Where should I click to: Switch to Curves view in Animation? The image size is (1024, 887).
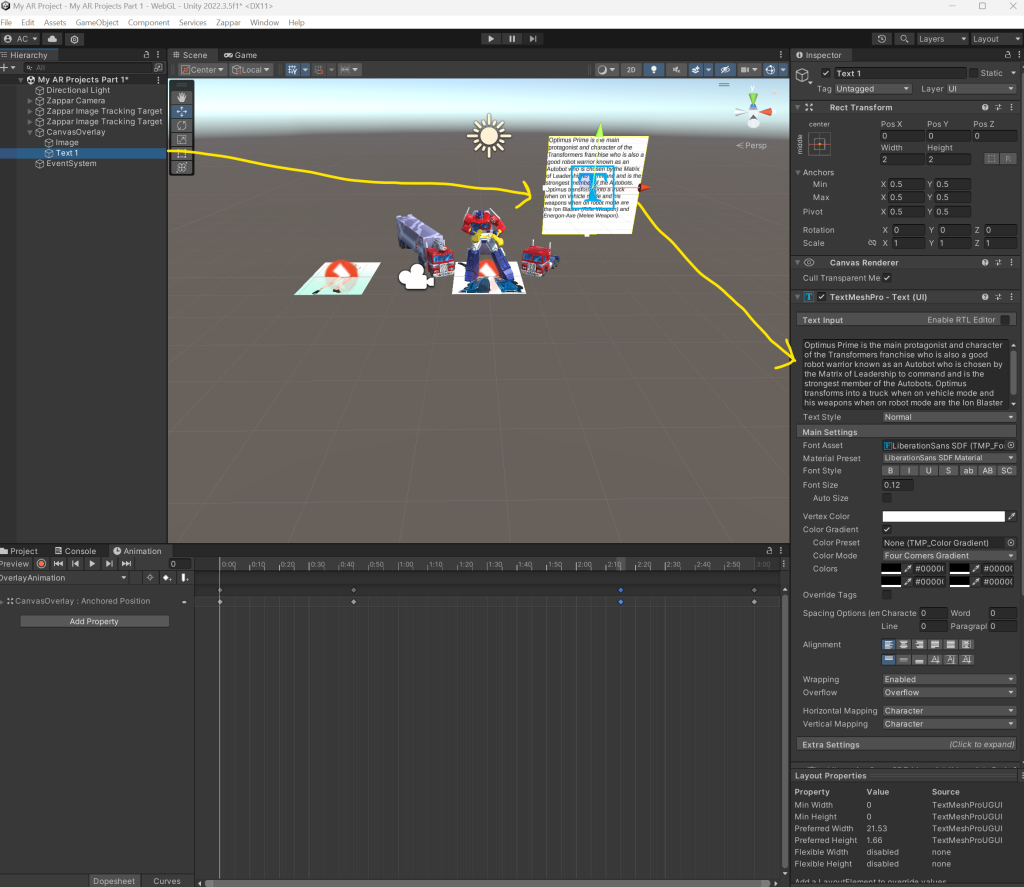pos(167,881)
